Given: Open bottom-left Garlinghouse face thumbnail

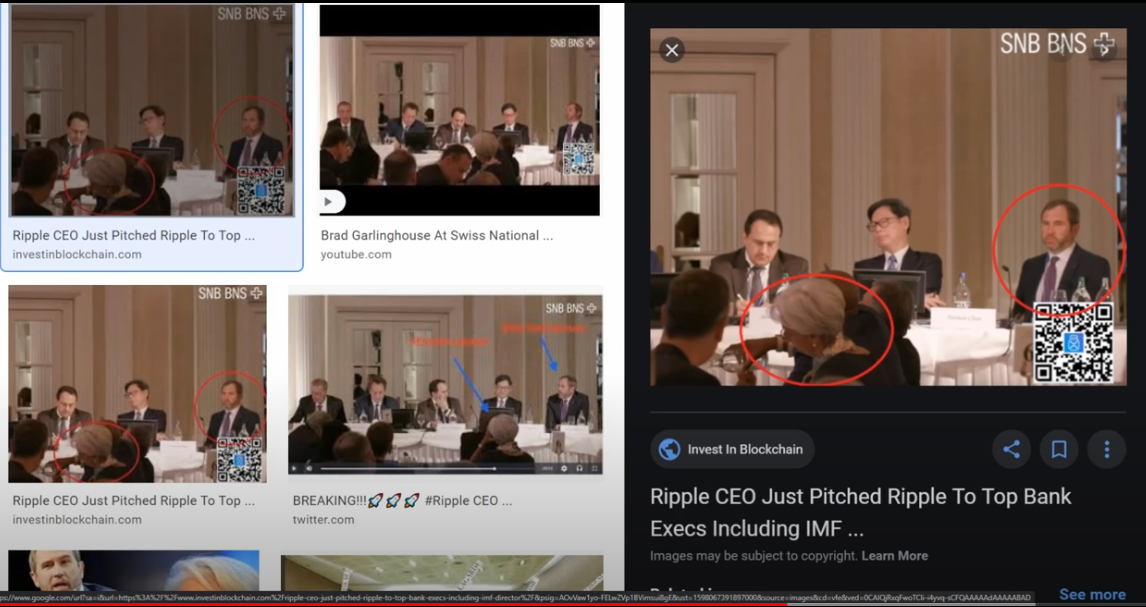Looking at the screenshot, I should [x=134, y=570].
